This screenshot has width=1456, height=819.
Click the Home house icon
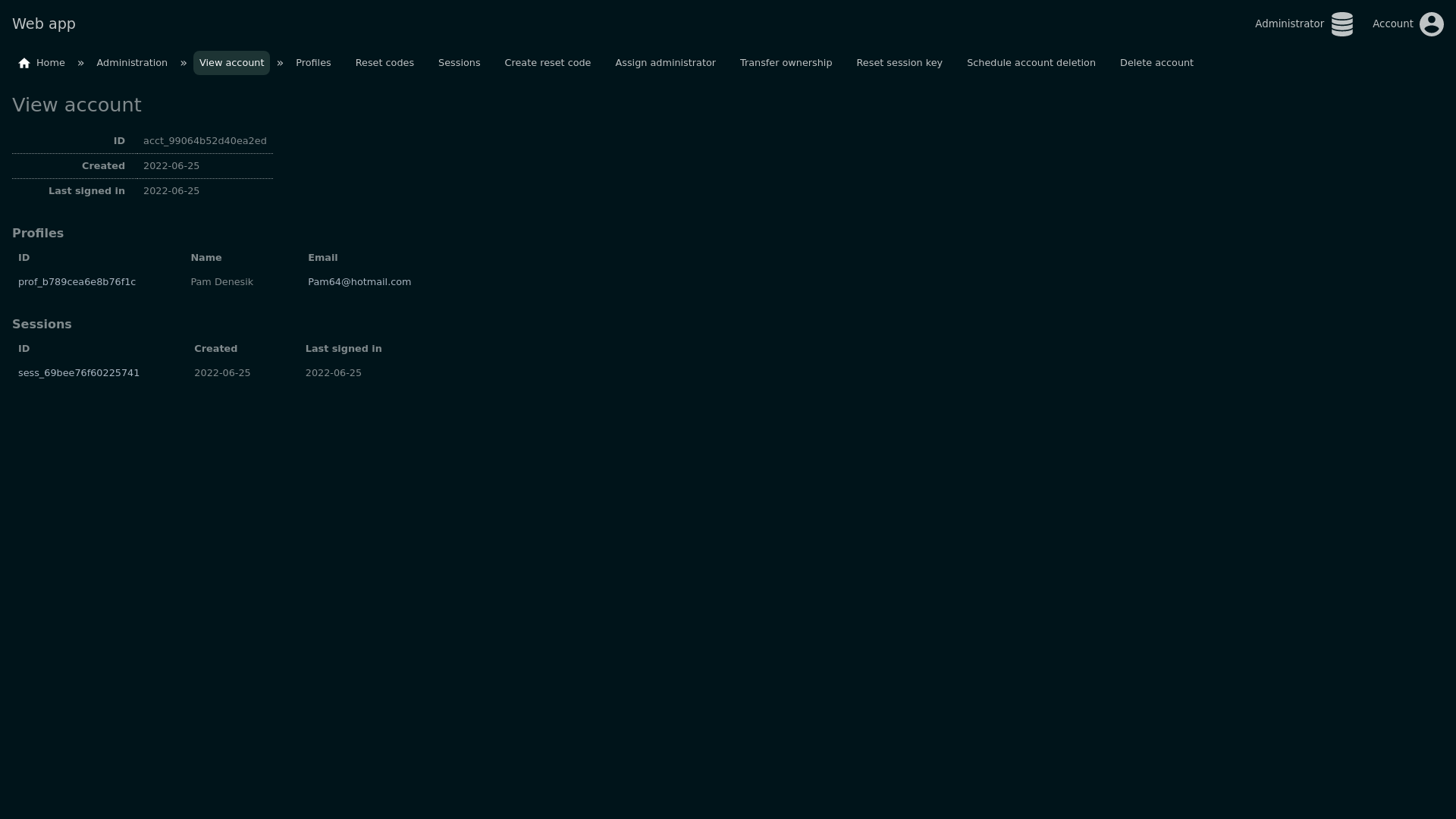[24, 63]
